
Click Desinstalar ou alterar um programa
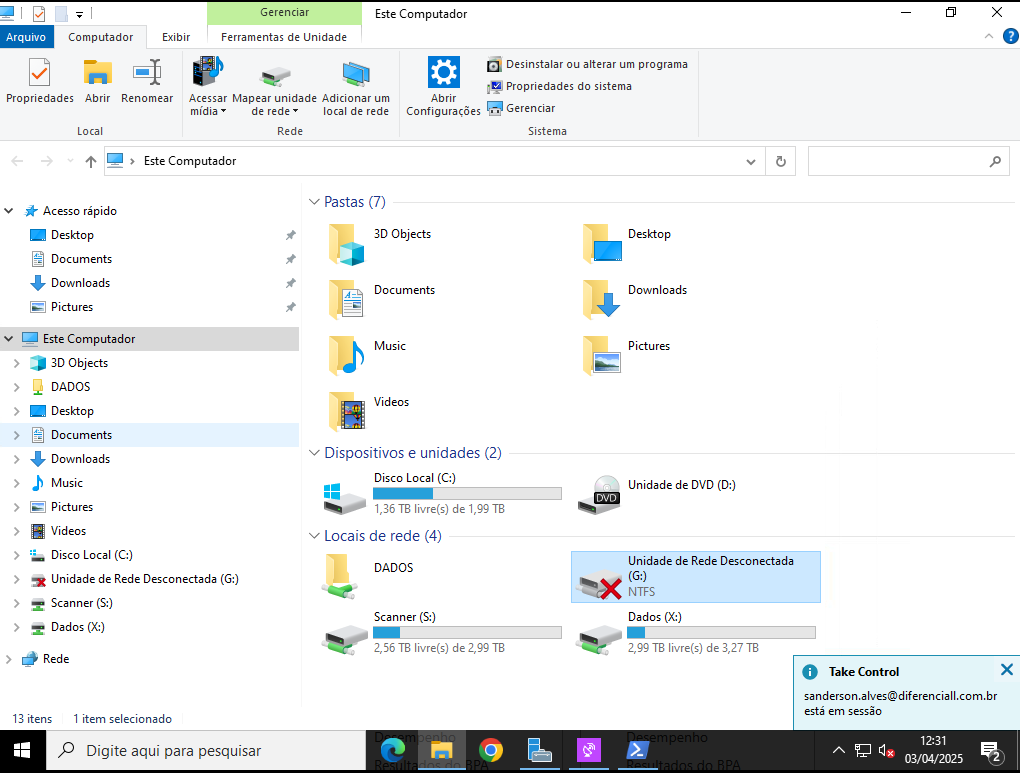pyautogui.click(x=587, y=64)
